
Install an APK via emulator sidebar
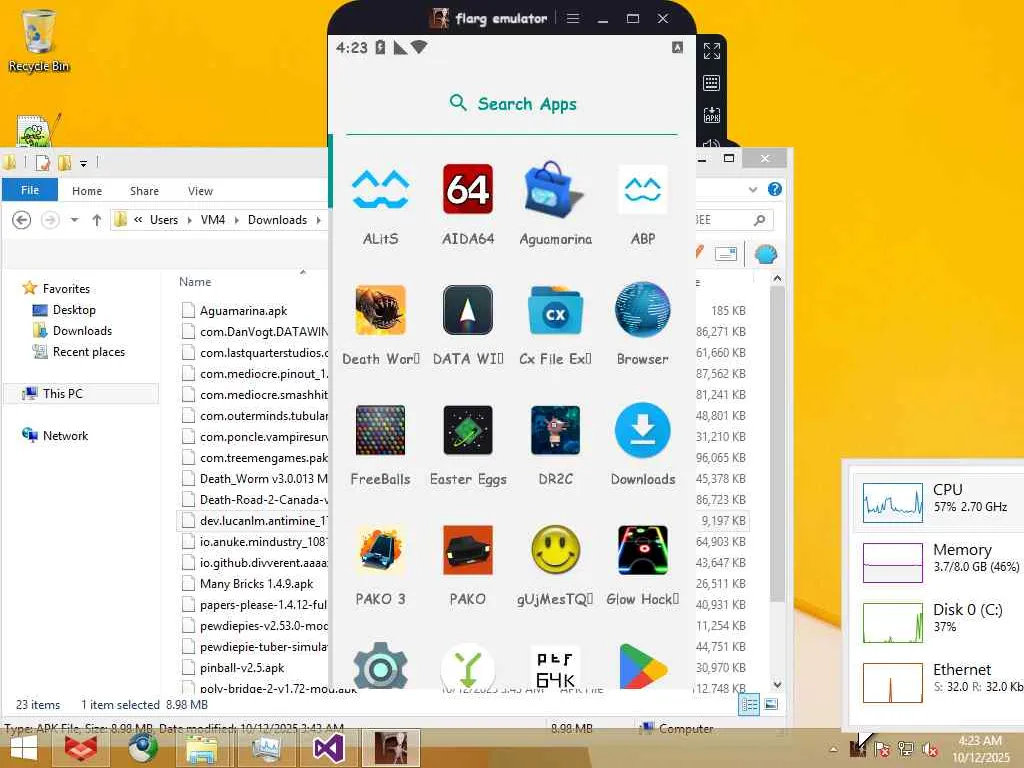(x=712, y=115)
